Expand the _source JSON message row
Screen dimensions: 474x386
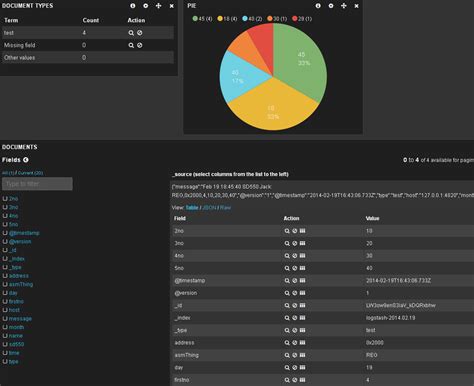[322, 191]
